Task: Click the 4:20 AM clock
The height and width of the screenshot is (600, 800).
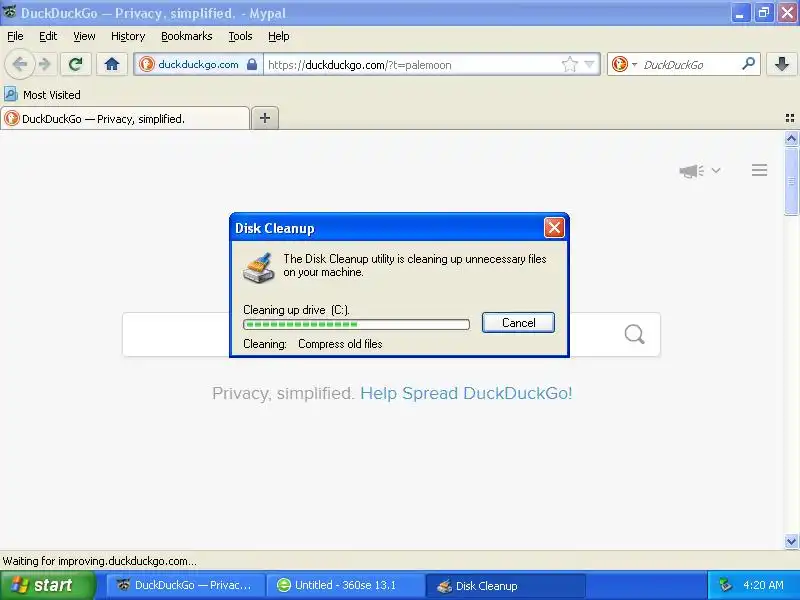Action: coord(763,585)
